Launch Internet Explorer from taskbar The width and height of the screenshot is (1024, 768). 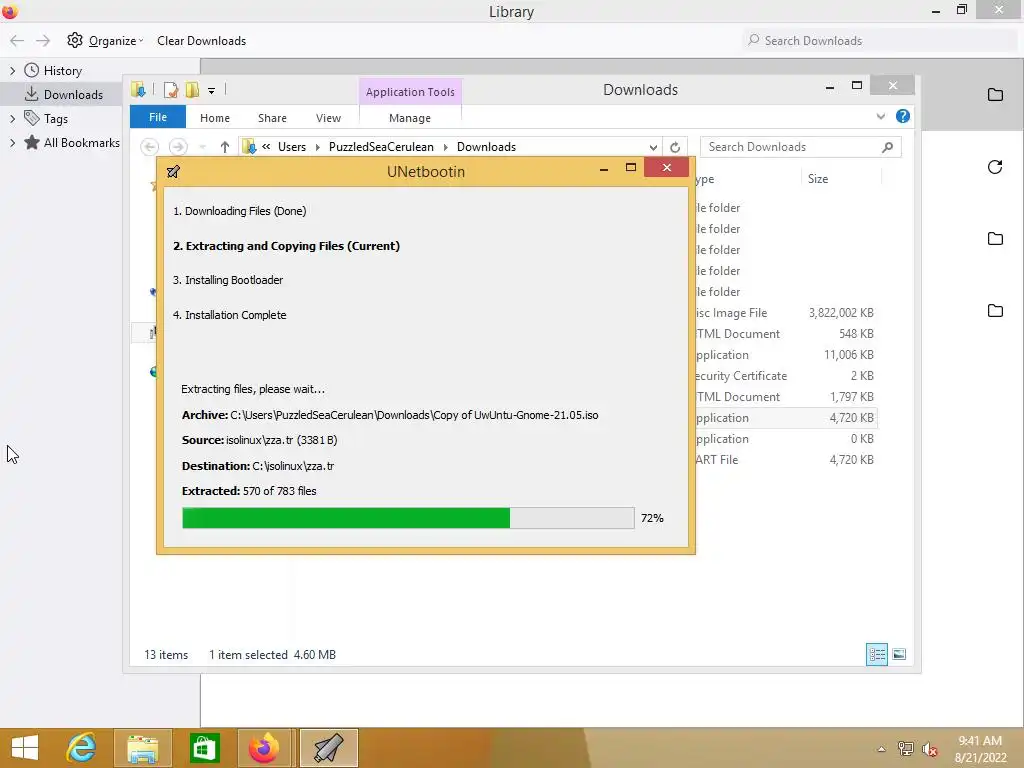coord(82,748)
